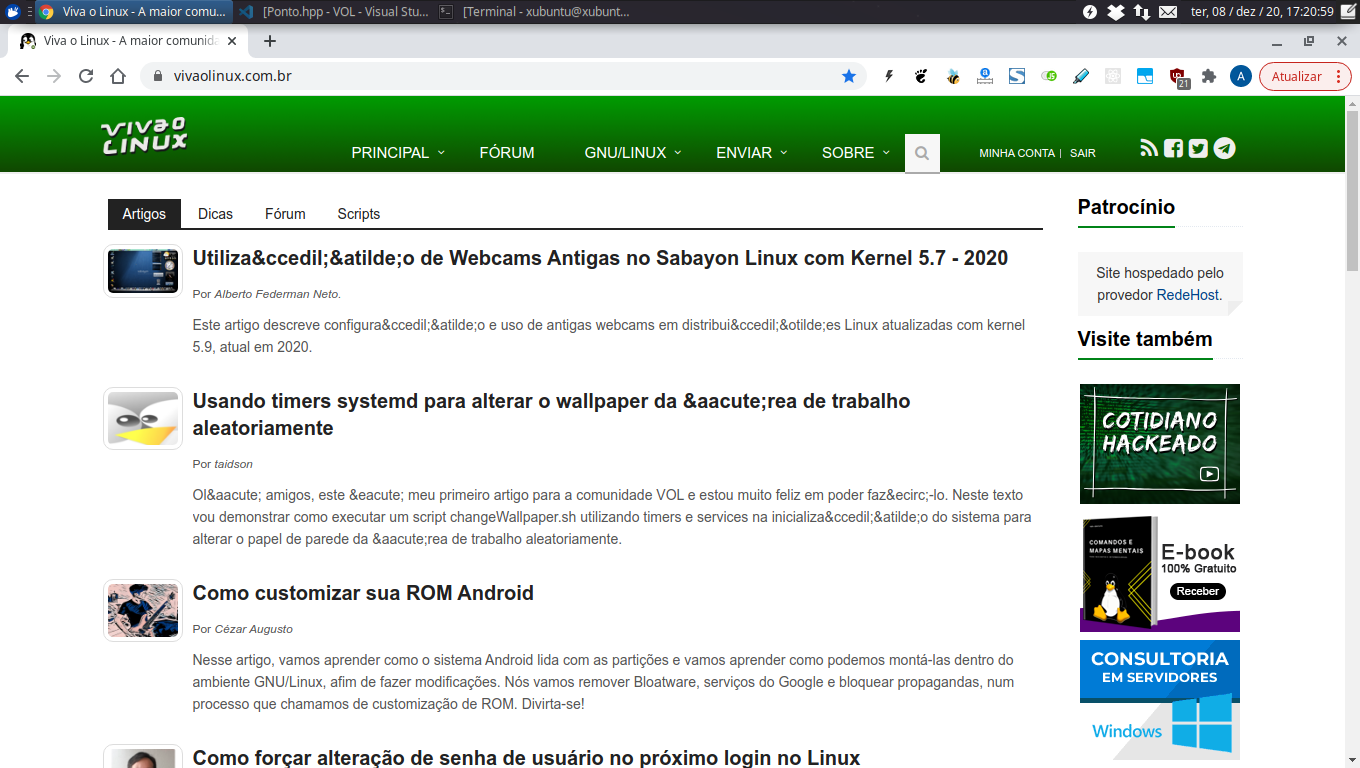Switch to the Scripts tab
Screen dimensions: 1360x768
pos(359,214)
